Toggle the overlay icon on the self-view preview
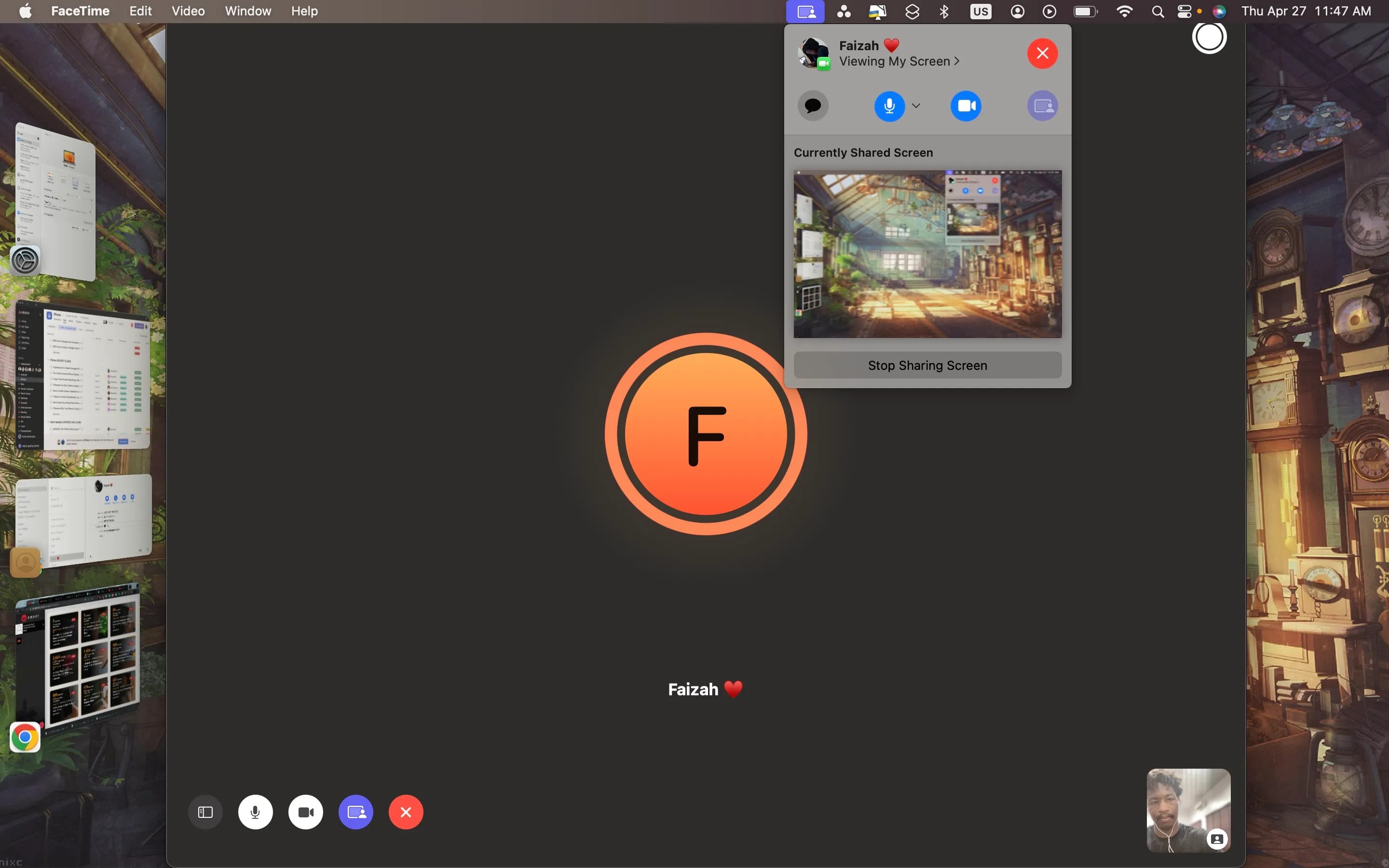This screenshot has height=868, width=1389. pos(1217,839)
